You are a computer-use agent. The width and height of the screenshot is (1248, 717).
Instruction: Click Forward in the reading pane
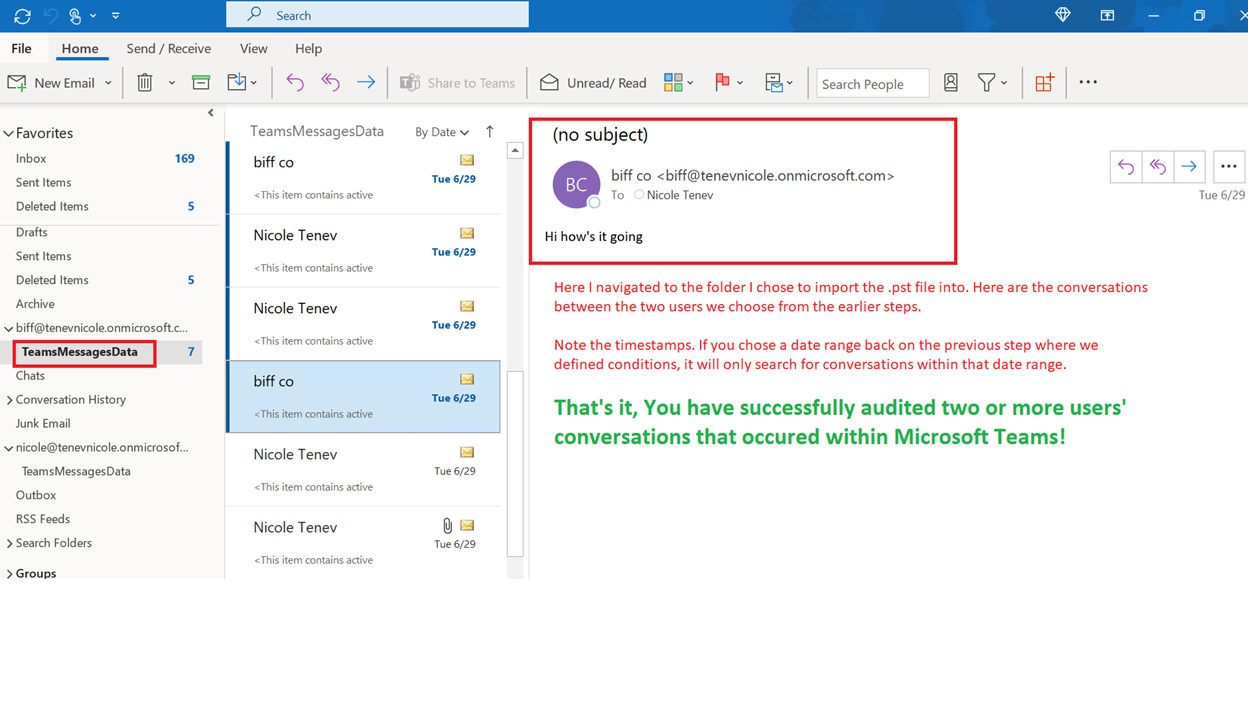pyautogui.click(x=1189, y=167)
